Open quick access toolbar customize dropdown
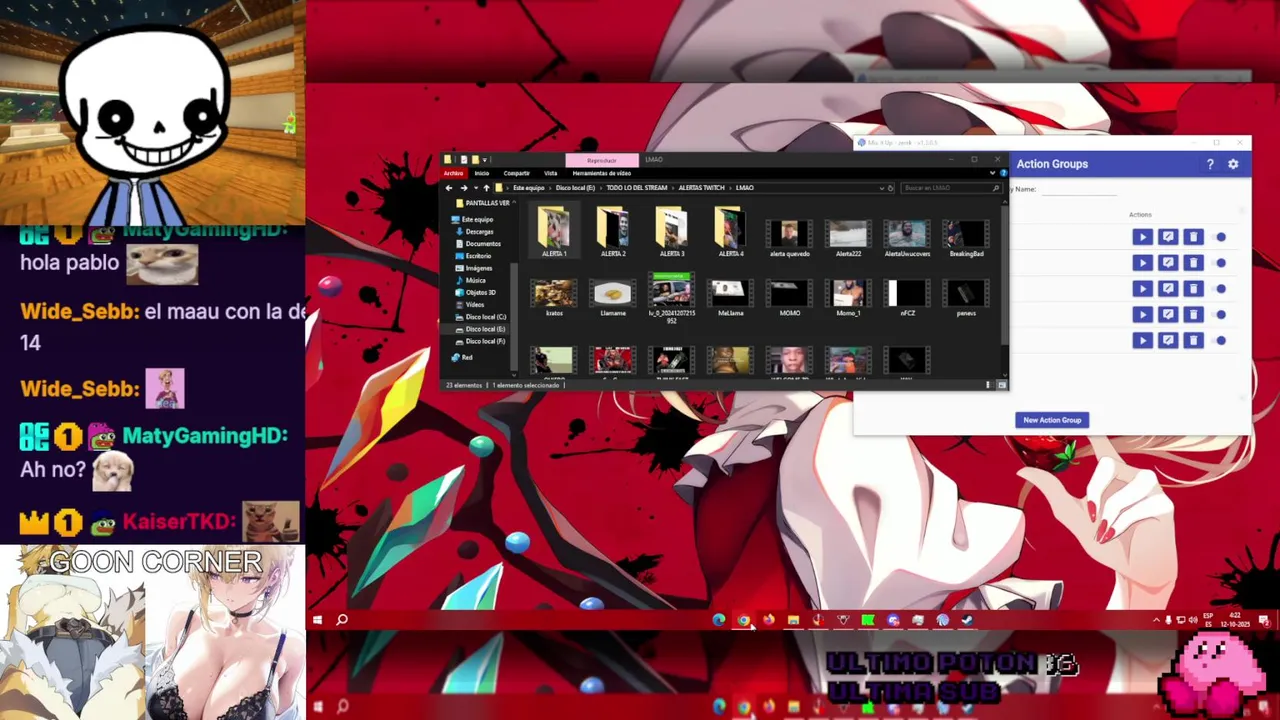This screenshot has width=1280, height=720. [486, 159]
